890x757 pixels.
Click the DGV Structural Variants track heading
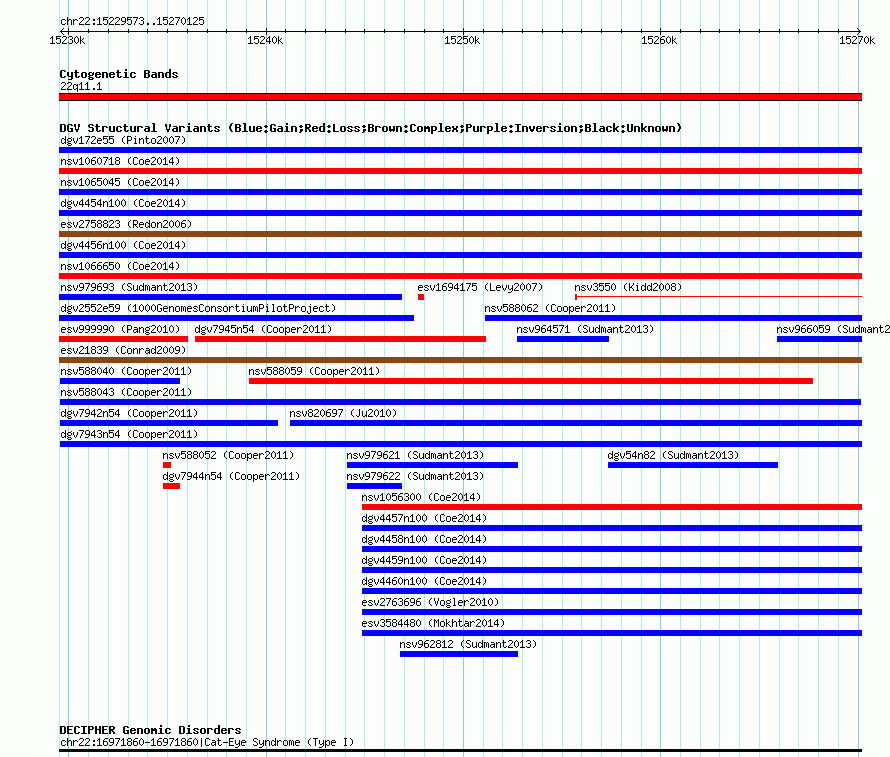pos(371,128)
